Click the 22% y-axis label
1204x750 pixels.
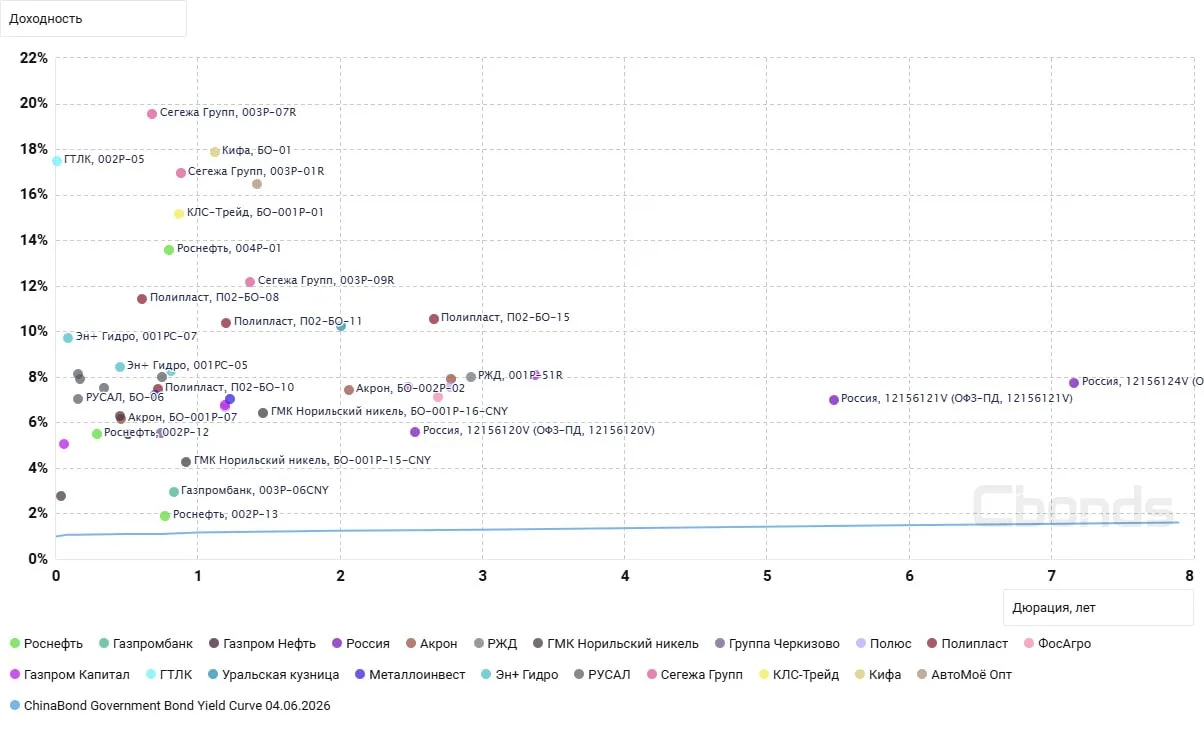[34, 58]
